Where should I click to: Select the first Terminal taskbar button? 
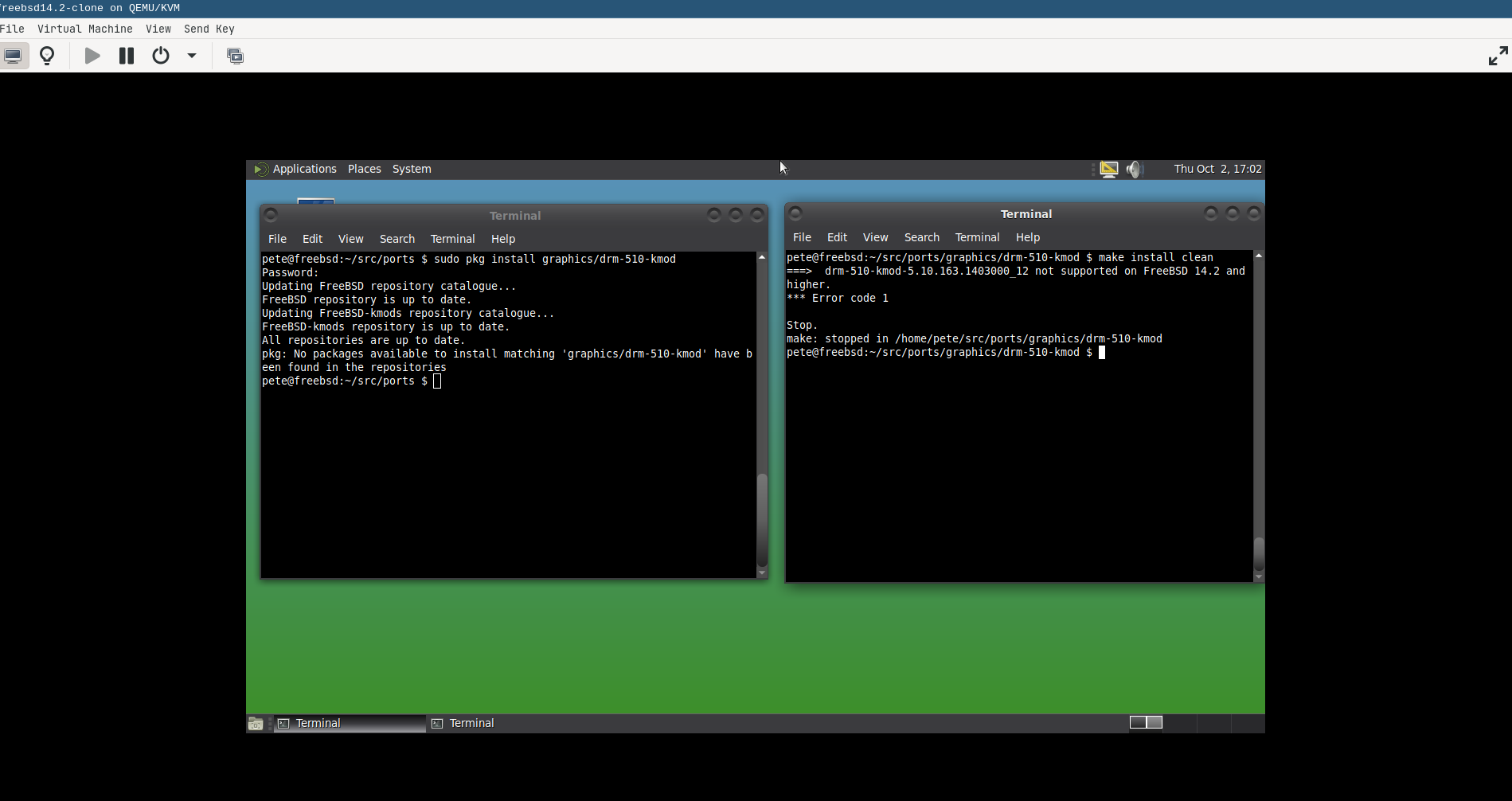(349, 723)
